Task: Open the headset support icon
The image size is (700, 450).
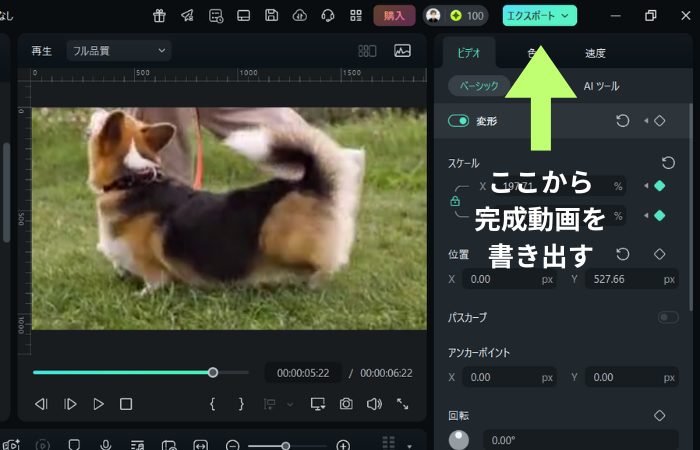Action: (x=328, y=16)
